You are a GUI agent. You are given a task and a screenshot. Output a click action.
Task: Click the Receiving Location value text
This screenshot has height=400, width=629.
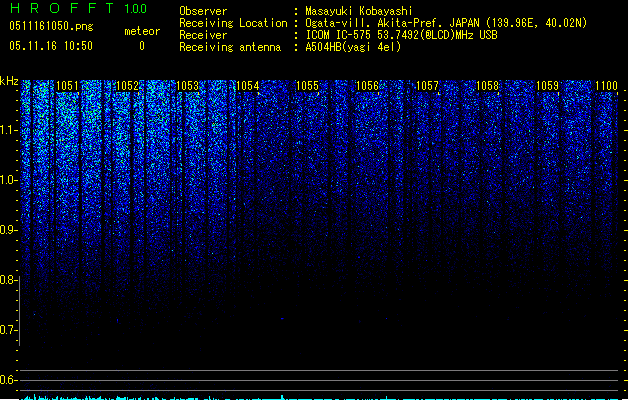[446, 23]
